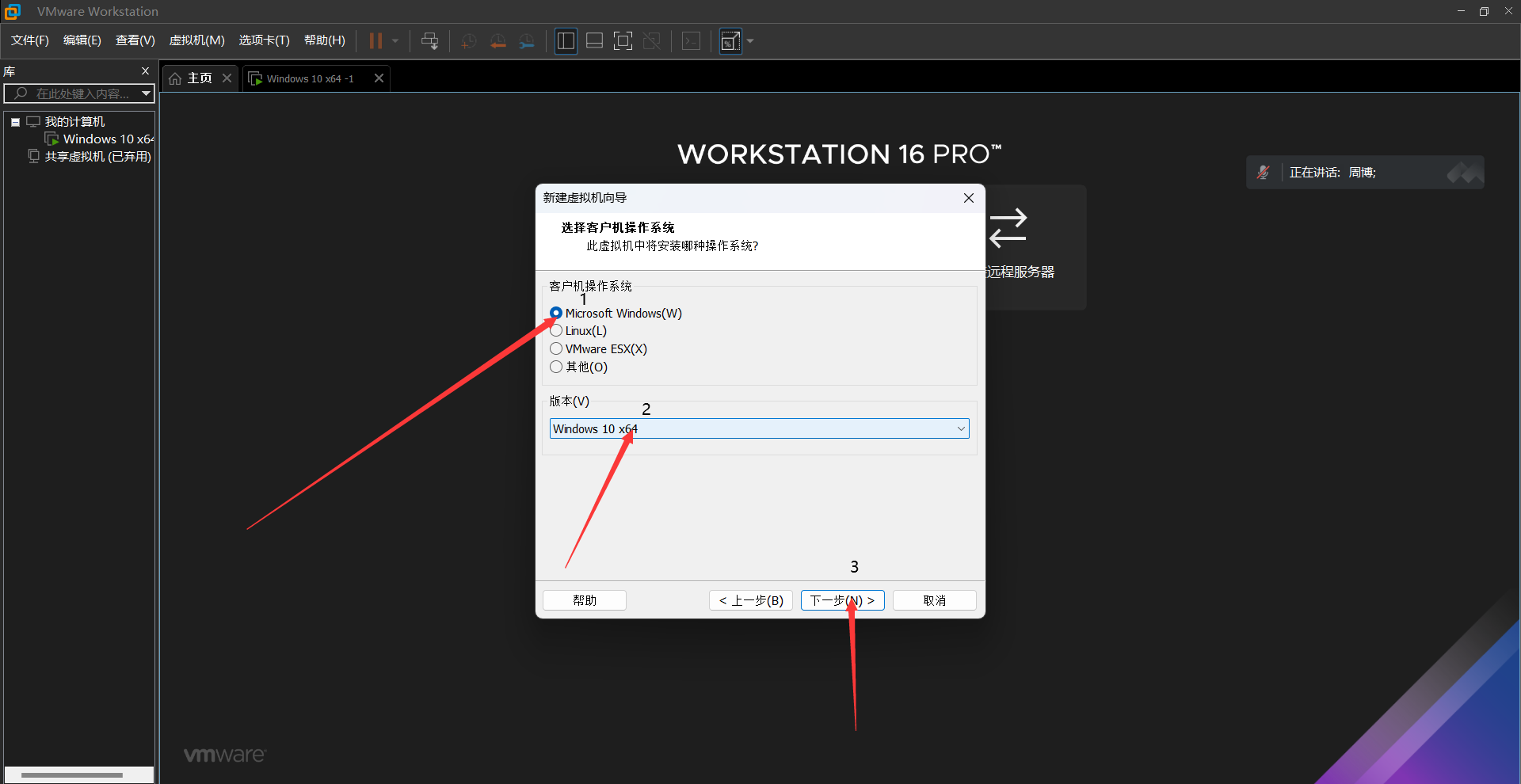1521x784 pixels.
Task: Close the 新建虚拟机向导 dialog
Action: (x=968, y=198)
